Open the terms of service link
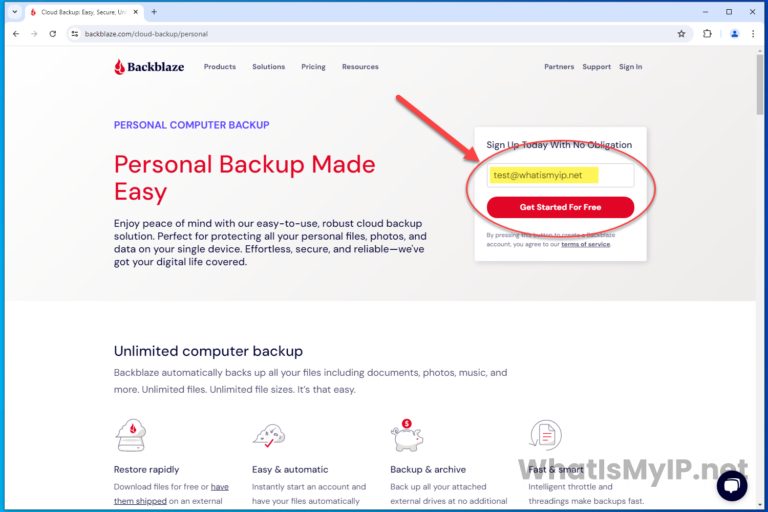Screen dimensions: 768x512 [x=586, y=244]
